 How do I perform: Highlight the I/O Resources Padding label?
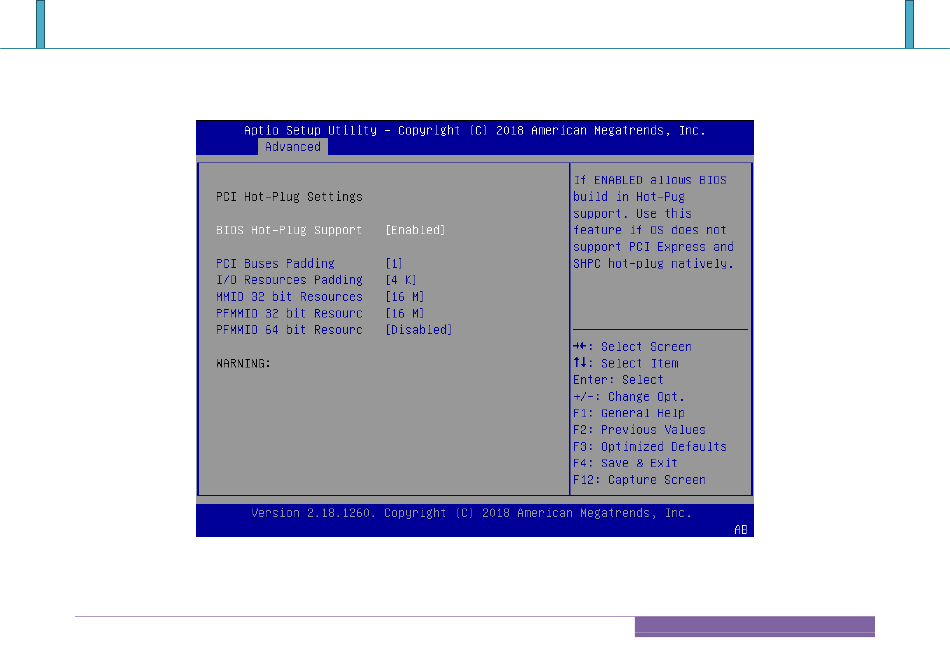[x=289, y=280]
